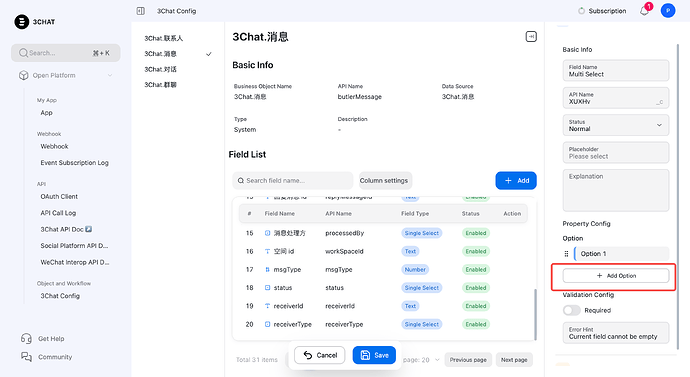Image resolution: width=690 pixels, height=377 pixels.
Task: Go to Next page
Action: [514, 360]
